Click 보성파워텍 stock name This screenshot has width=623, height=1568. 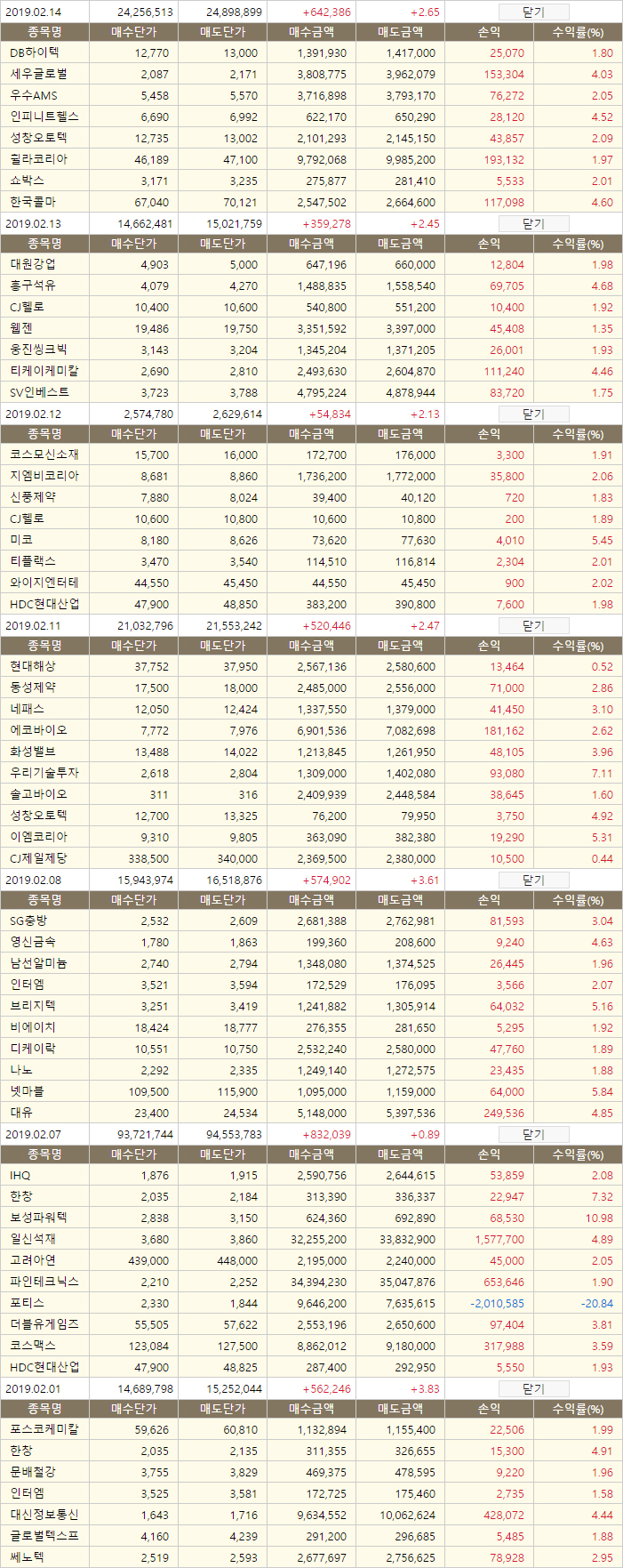38,1218
